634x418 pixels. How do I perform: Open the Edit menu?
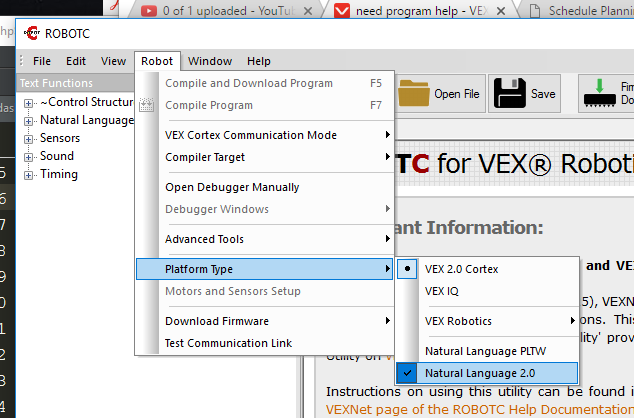click(x=76, y=61)
